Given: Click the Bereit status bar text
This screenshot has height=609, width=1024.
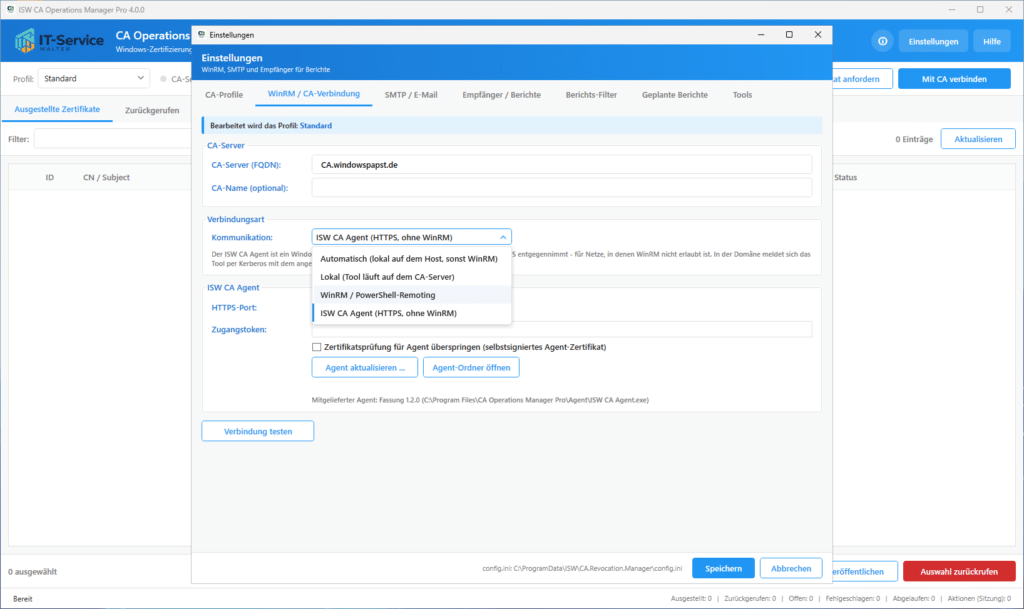Looking at the screenshot, I should (22, 599).
